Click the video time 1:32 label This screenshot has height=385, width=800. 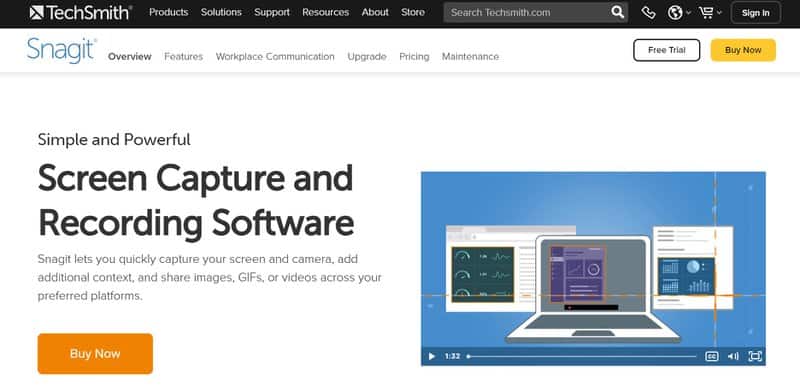coord(453,356)
